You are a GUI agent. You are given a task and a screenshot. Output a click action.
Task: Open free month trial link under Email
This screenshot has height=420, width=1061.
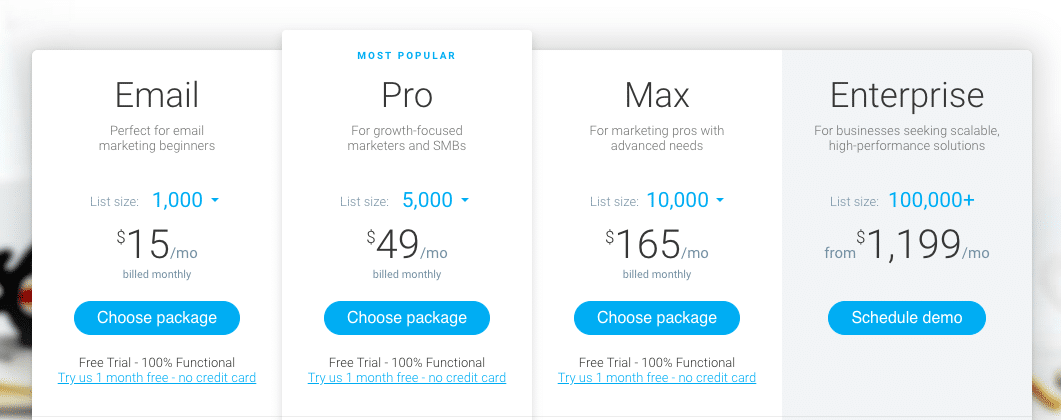tap(157, 377)
